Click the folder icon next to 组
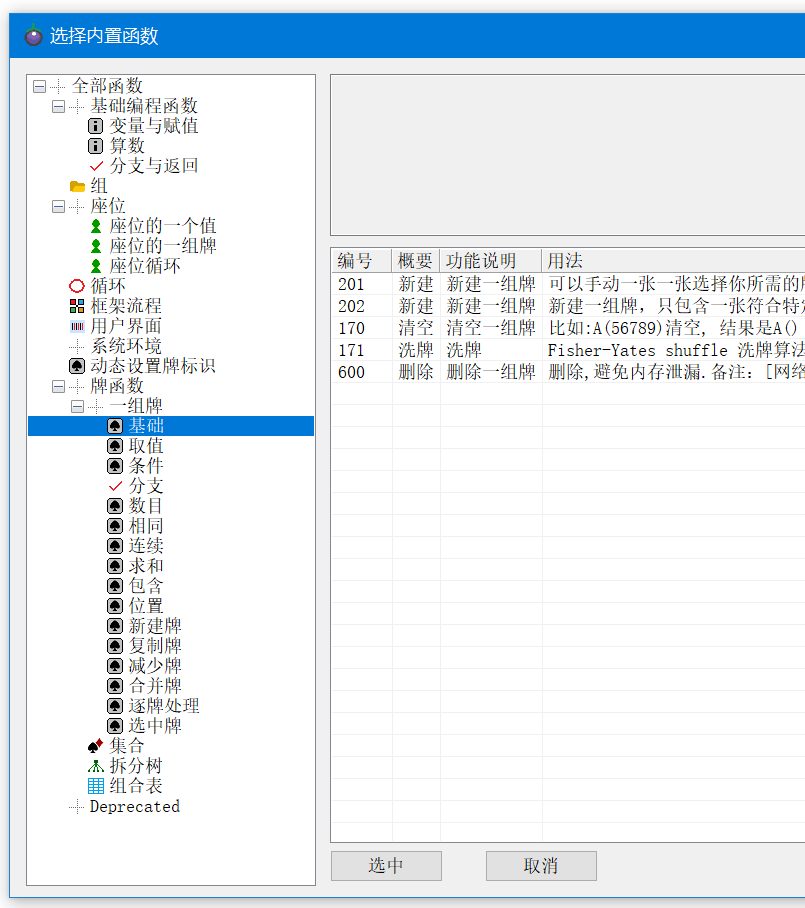The image size is (805, 908). pyautogui.click(x=77, y=186)
